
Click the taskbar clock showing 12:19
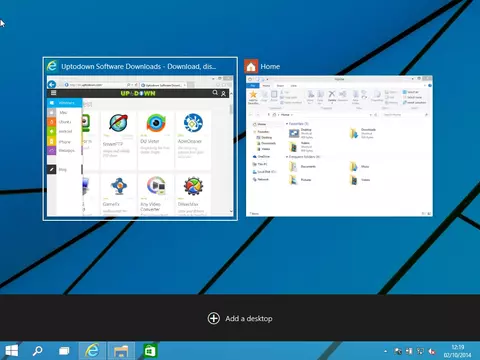(x=458, y=351)
